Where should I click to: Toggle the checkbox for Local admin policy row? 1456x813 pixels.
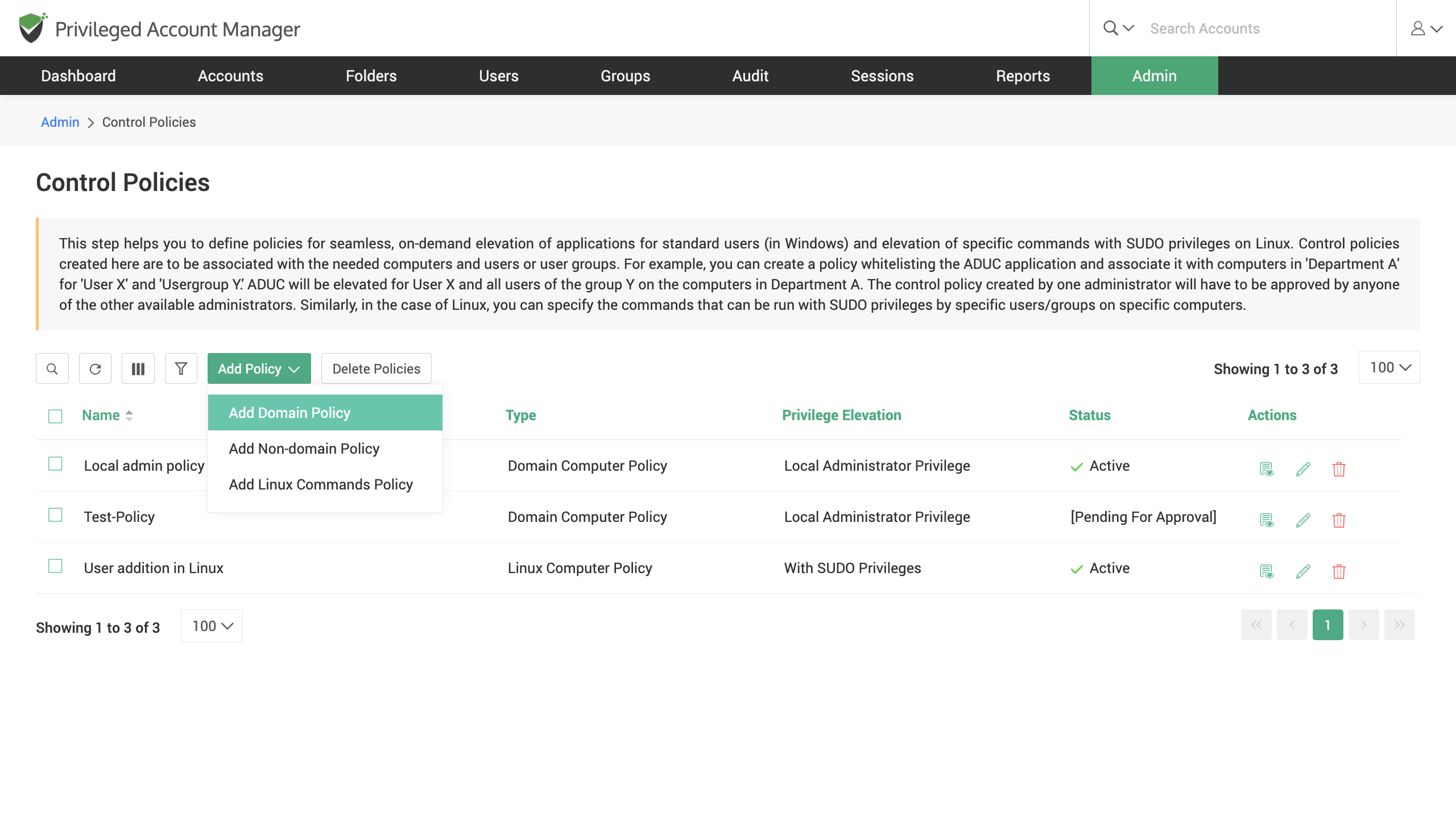[55, 464]
